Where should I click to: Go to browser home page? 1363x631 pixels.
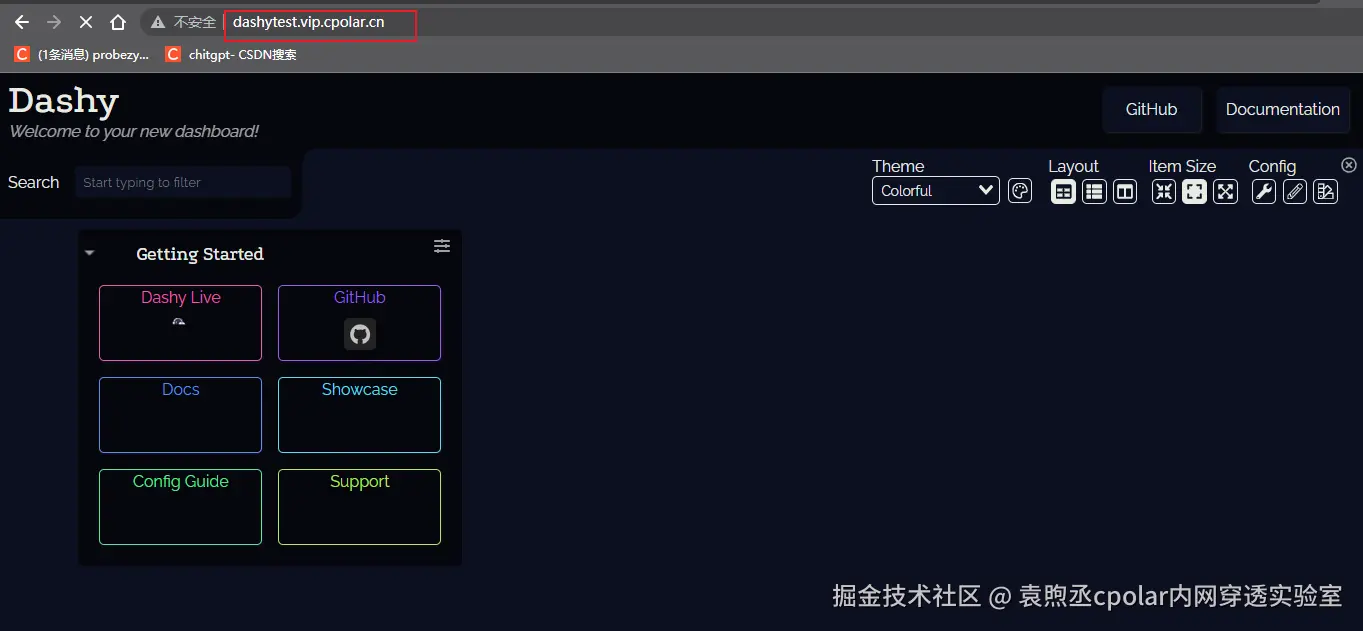click(118, 22)
